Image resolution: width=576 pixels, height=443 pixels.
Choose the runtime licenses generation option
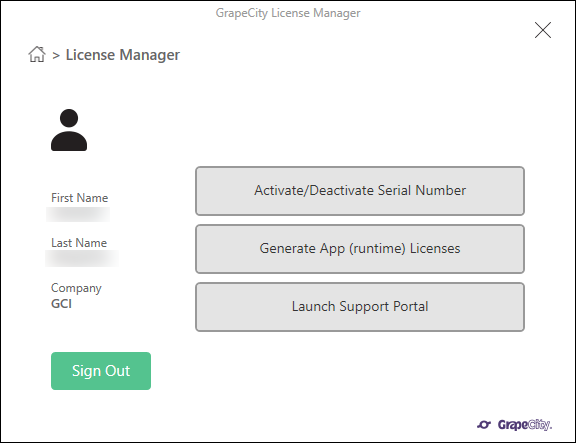[x=360, y=249]
